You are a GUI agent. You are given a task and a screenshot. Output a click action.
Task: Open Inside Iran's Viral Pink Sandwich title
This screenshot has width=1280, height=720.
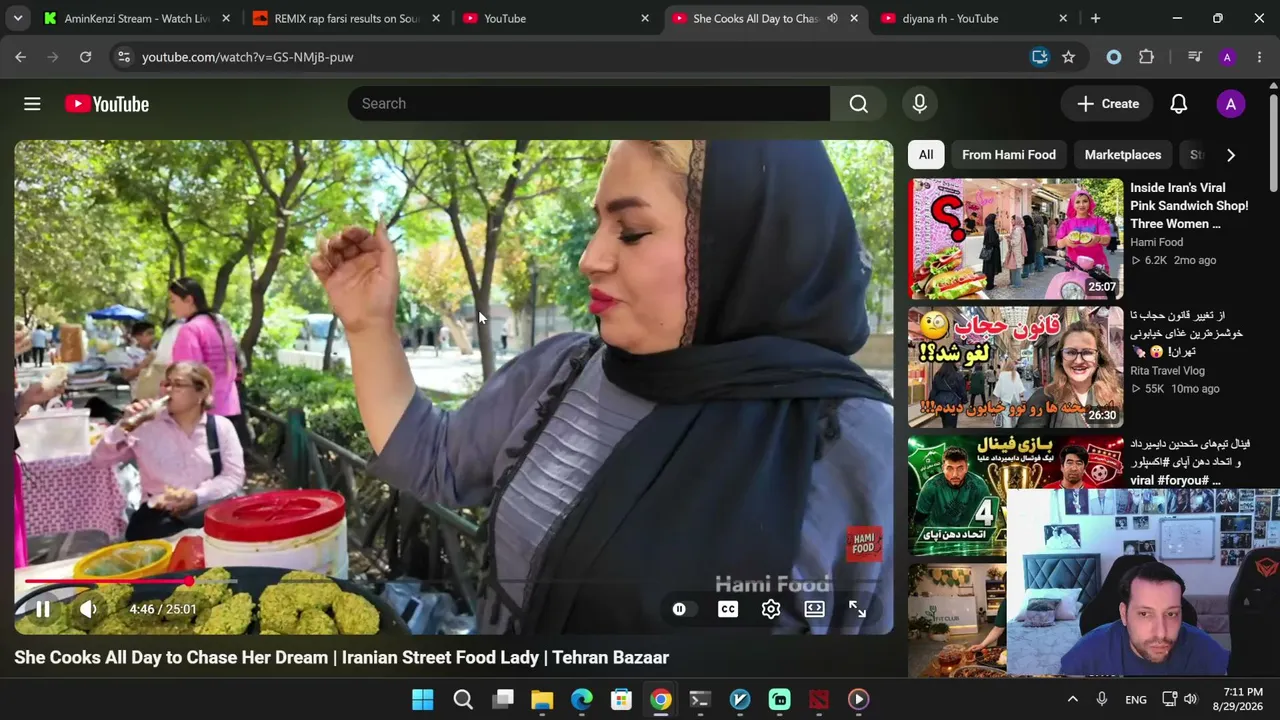(1189, 206)
